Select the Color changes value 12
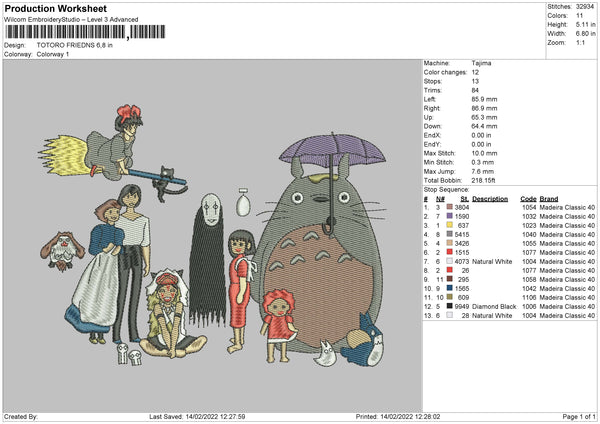The height and width of the screenshot is (424, 600). coord(475,72)
